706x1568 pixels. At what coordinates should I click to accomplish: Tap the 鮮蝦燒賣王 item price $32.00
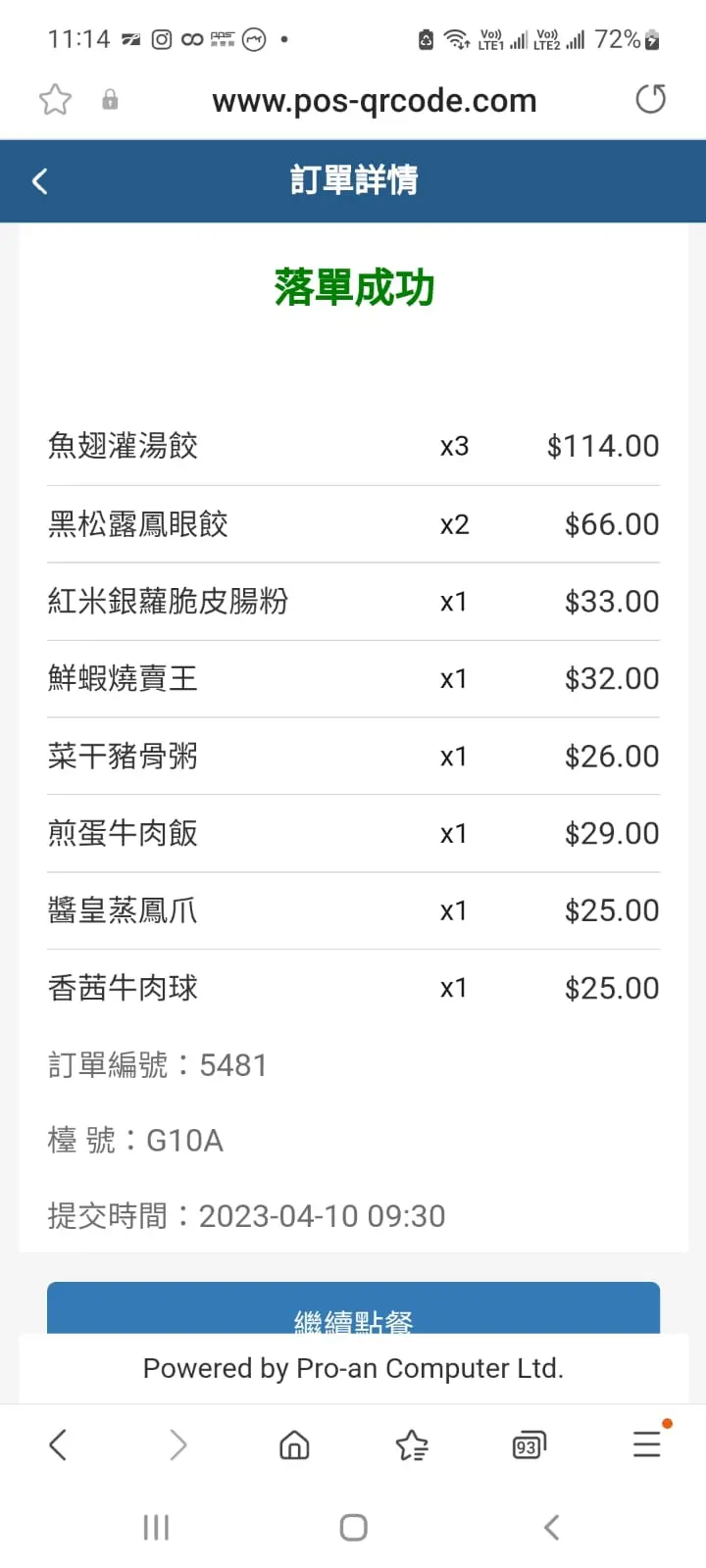click(611, 678)
